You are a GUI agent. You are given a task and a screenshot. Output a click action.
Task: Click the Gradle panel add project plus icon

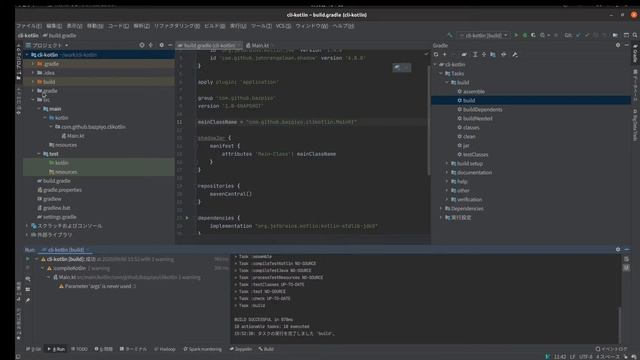[x=445, y=54]
